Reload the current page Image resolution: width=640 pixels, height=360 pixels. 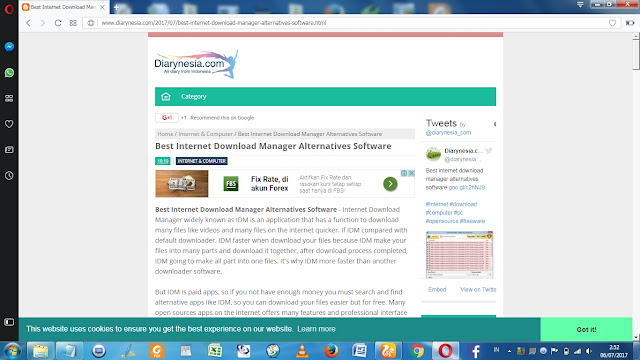pos(58,23)
